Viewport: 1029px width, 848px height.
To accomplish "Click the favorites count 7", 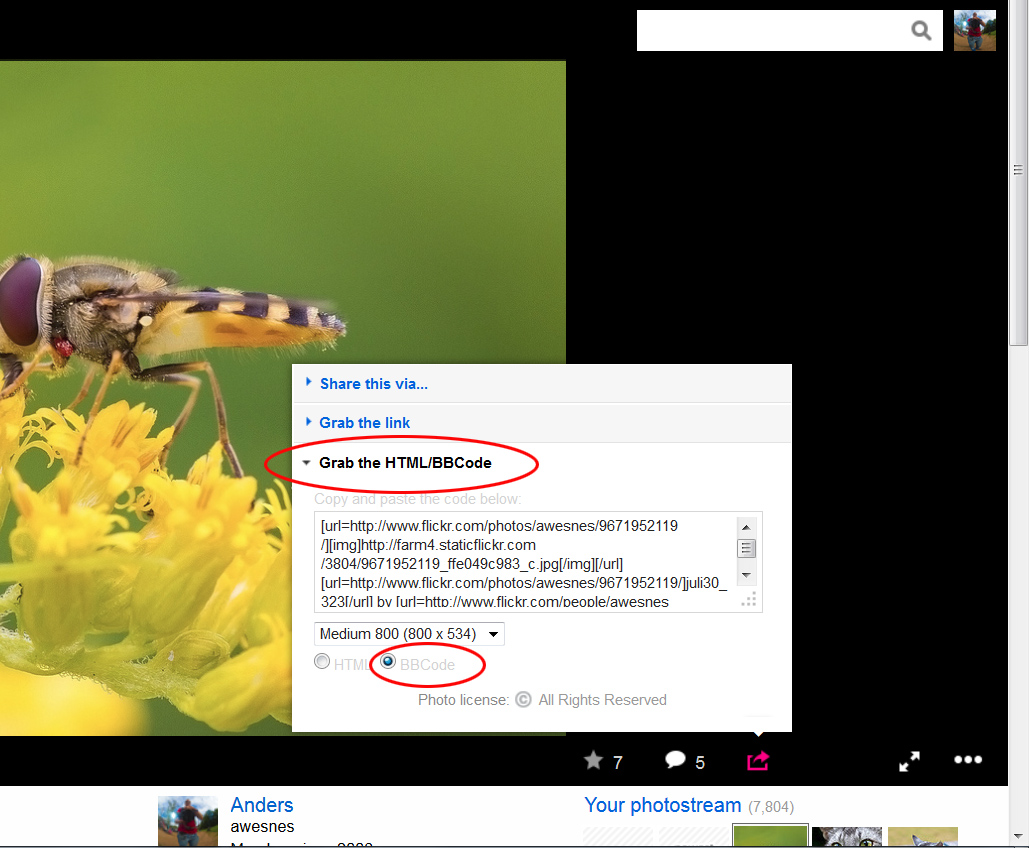I will point(618,763).
